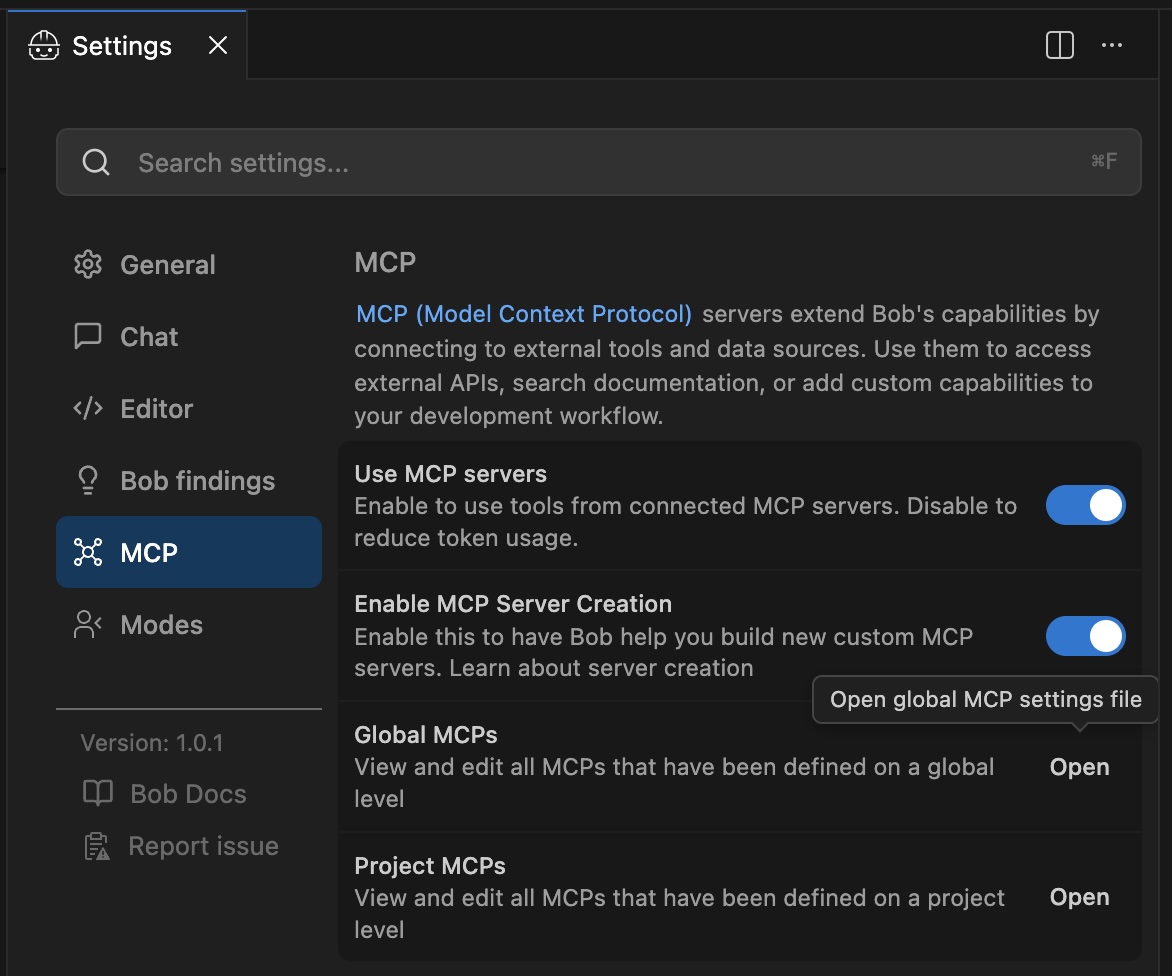Click the Chat speech bubble icon

87,336
